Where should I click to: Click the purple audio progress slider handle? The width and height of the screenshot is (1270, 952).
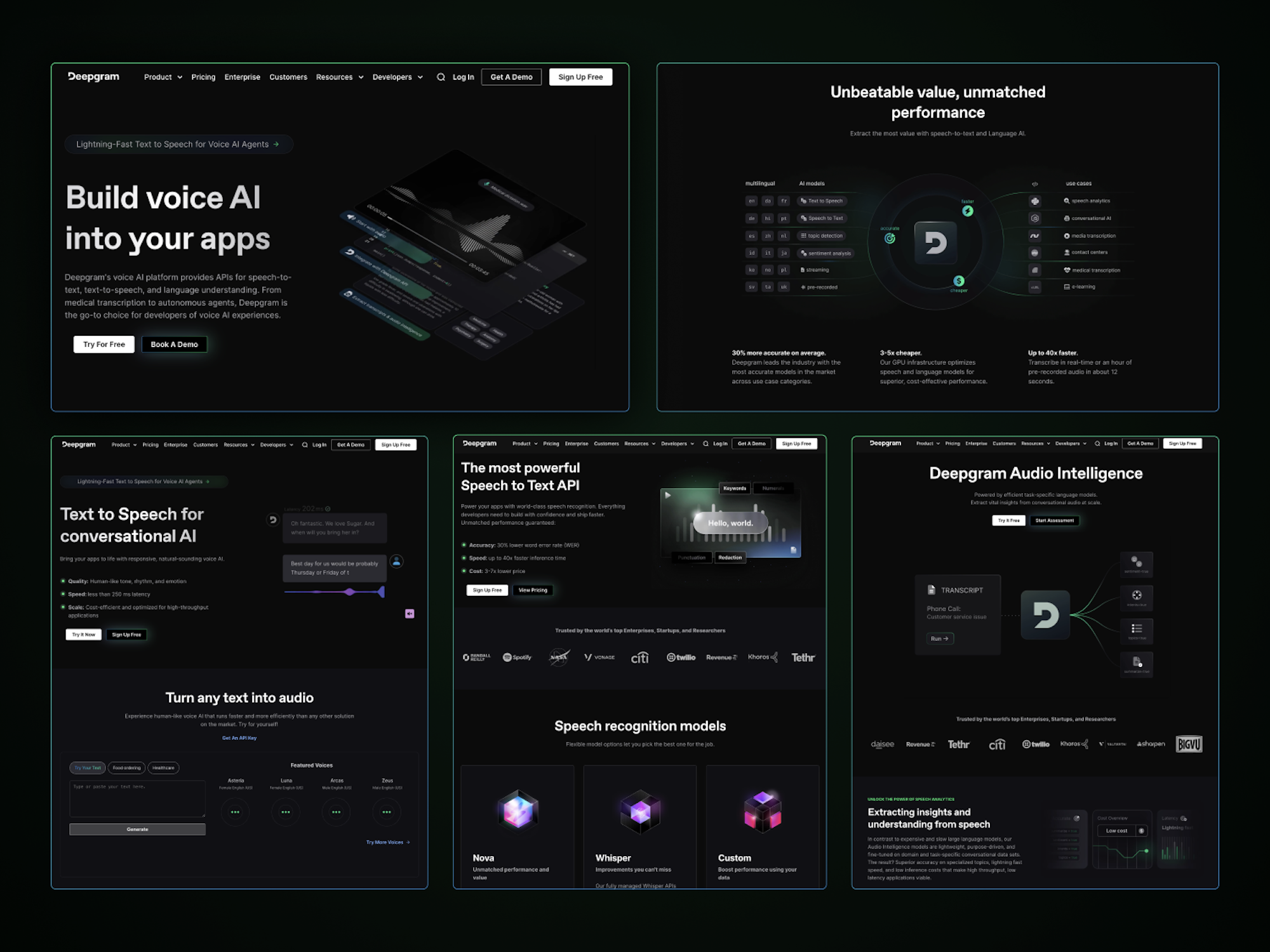[x=350, y=592]
